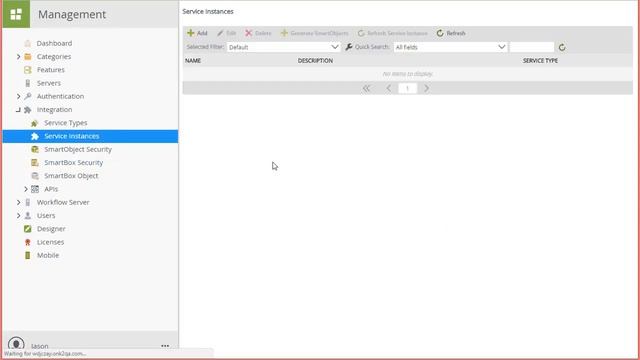640x360 pixels.
Task: Select SmartBox Object tree item
Action: [71, 176]
